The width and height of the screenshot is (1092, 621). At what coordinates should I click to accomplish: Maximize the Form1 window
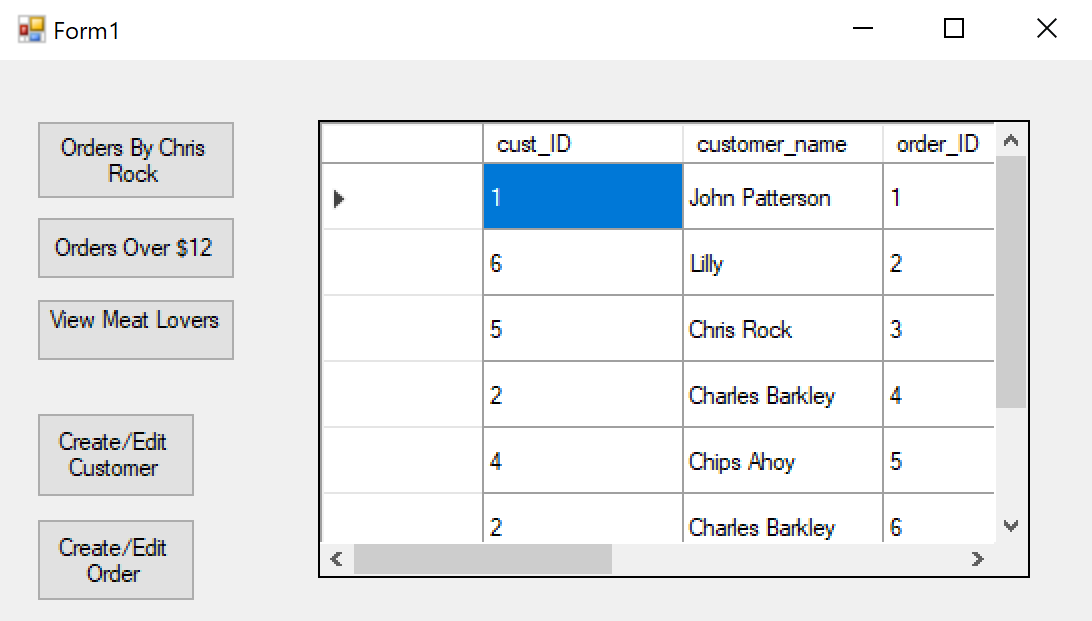click(x=954, y=29)
